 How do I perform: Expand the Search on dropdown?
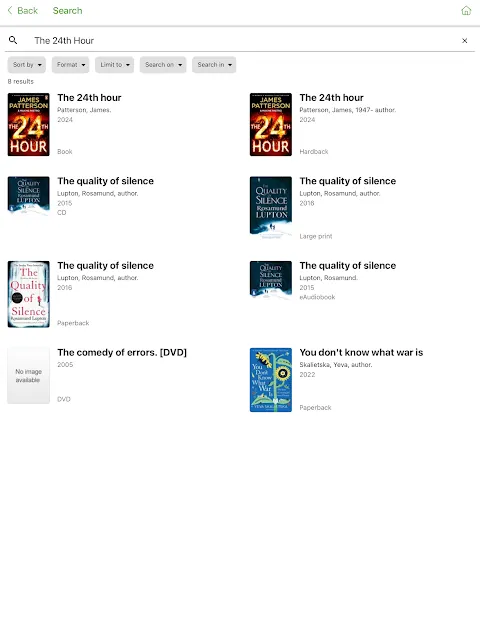[163, 65]
